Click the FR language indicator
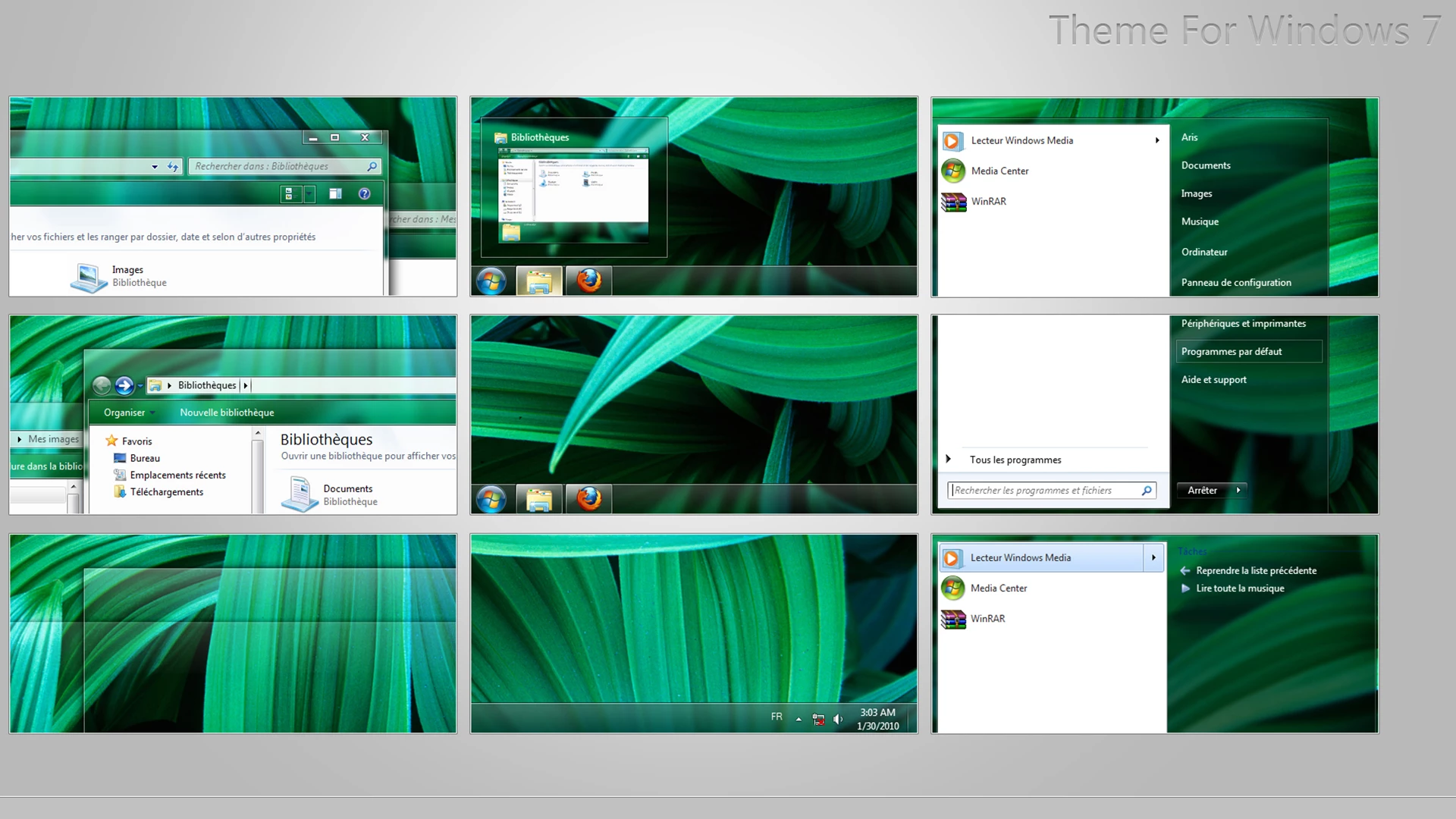Screen dimensions: 1456x819 tap(777, 717)
